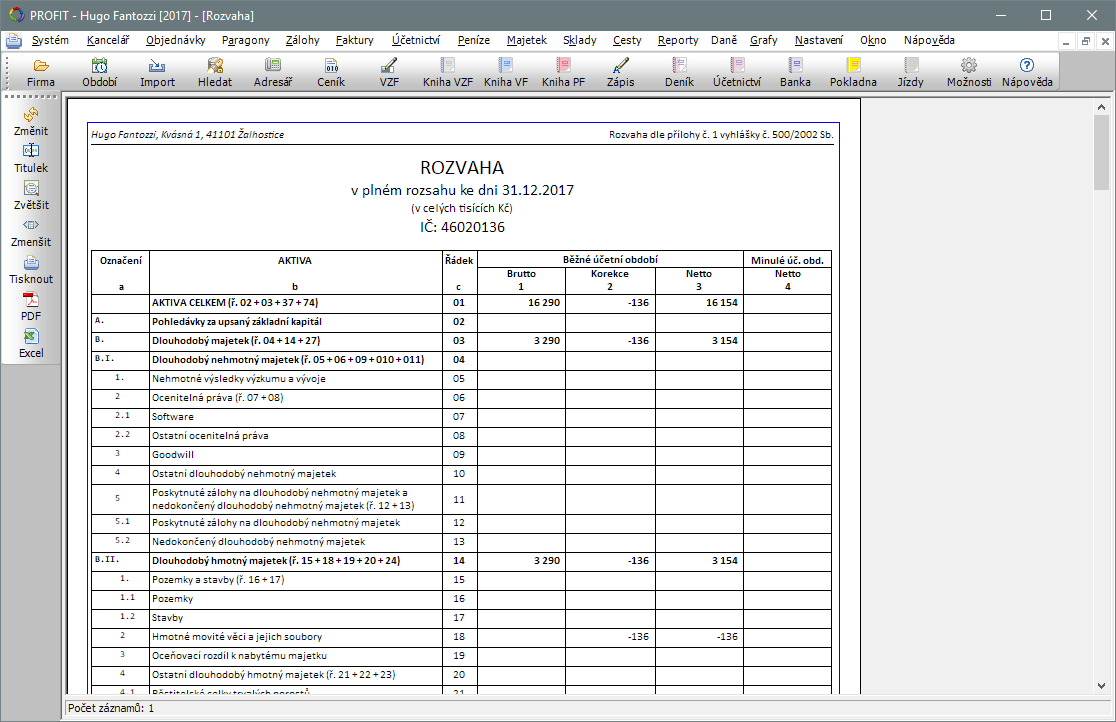Viewport: 1116px width, 722px height.
Task: Open the Objednávky menu
Action: pos(175,41)
